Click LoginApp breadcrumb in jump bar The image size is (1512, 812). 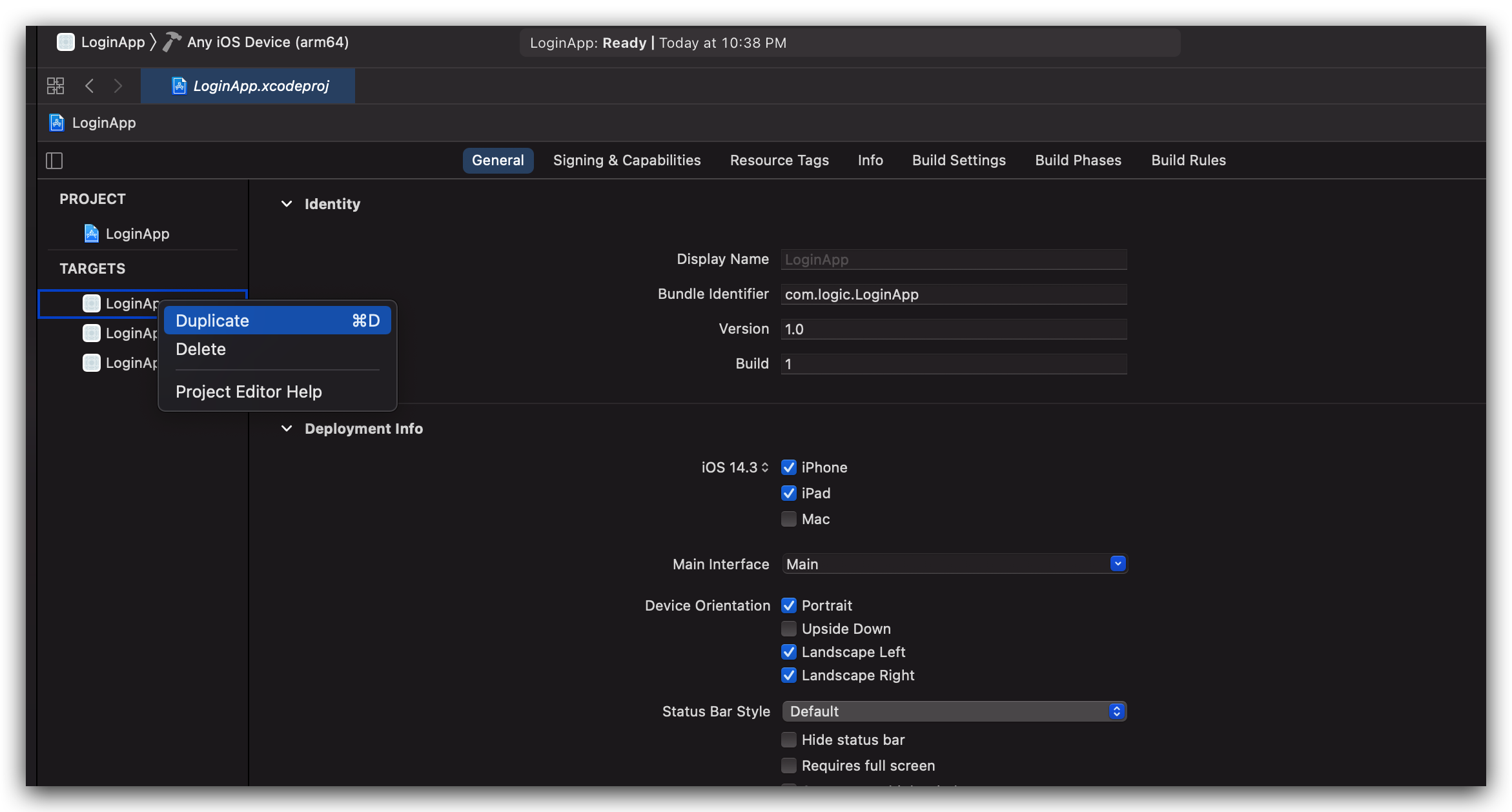(x=104, y=123)
